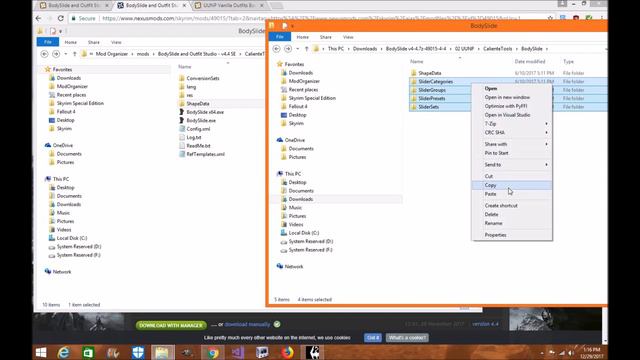Open Chrome from the taskbar
Screen dimensions: 640x360
pyautogui.click(x=212, y=352)
